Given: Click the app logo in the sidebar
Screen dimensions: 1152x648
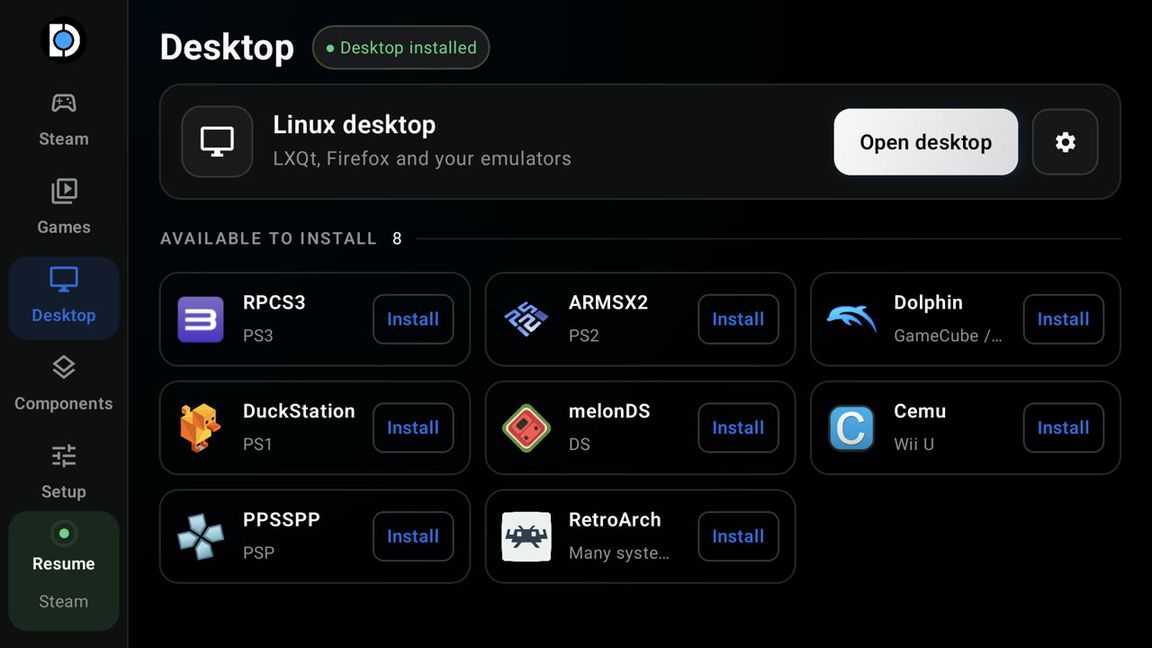Looking at the screenshot, I should coord(63,40).
